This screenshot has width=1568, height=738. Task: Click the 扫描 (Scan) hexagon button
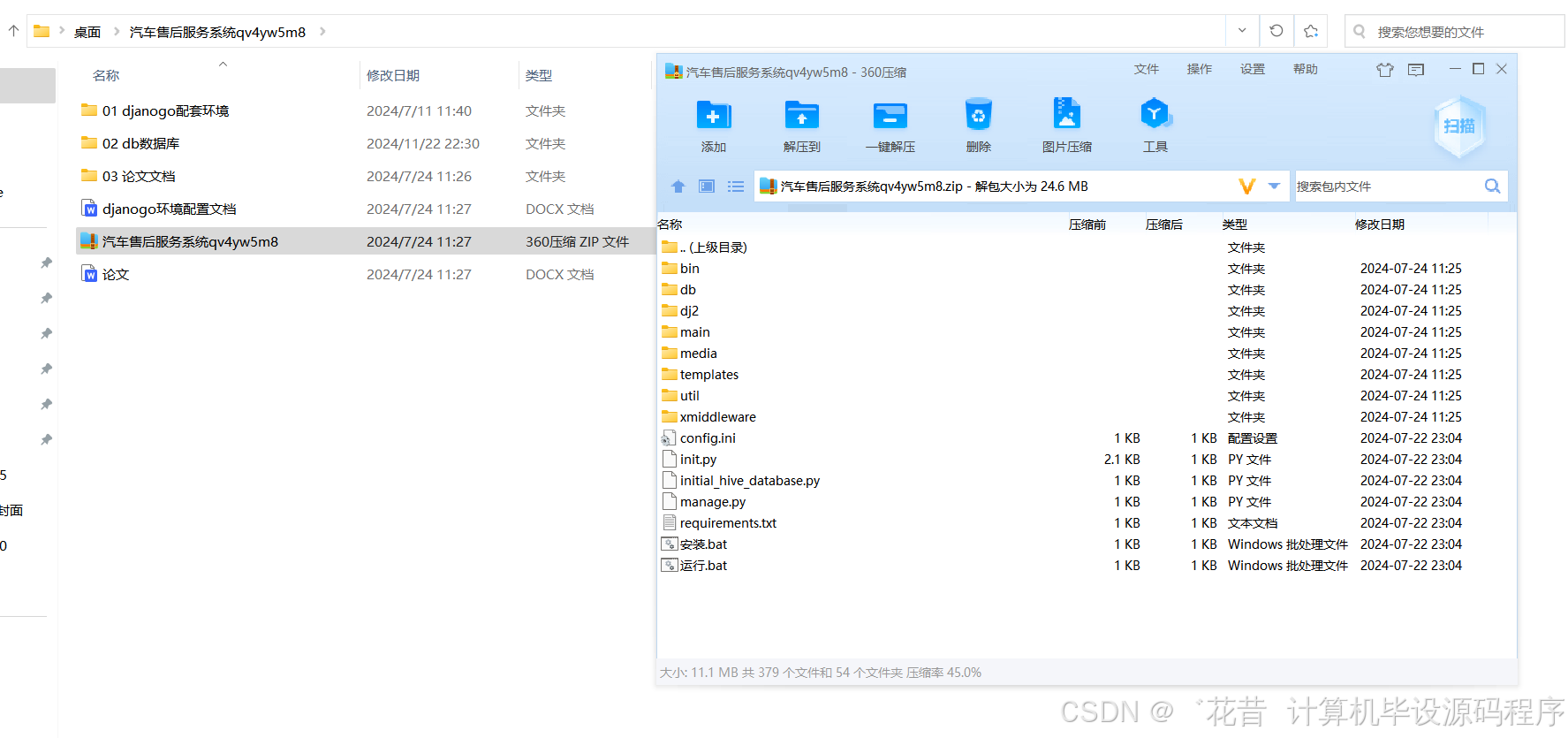pyautogui.click(x=1459, y=126)
